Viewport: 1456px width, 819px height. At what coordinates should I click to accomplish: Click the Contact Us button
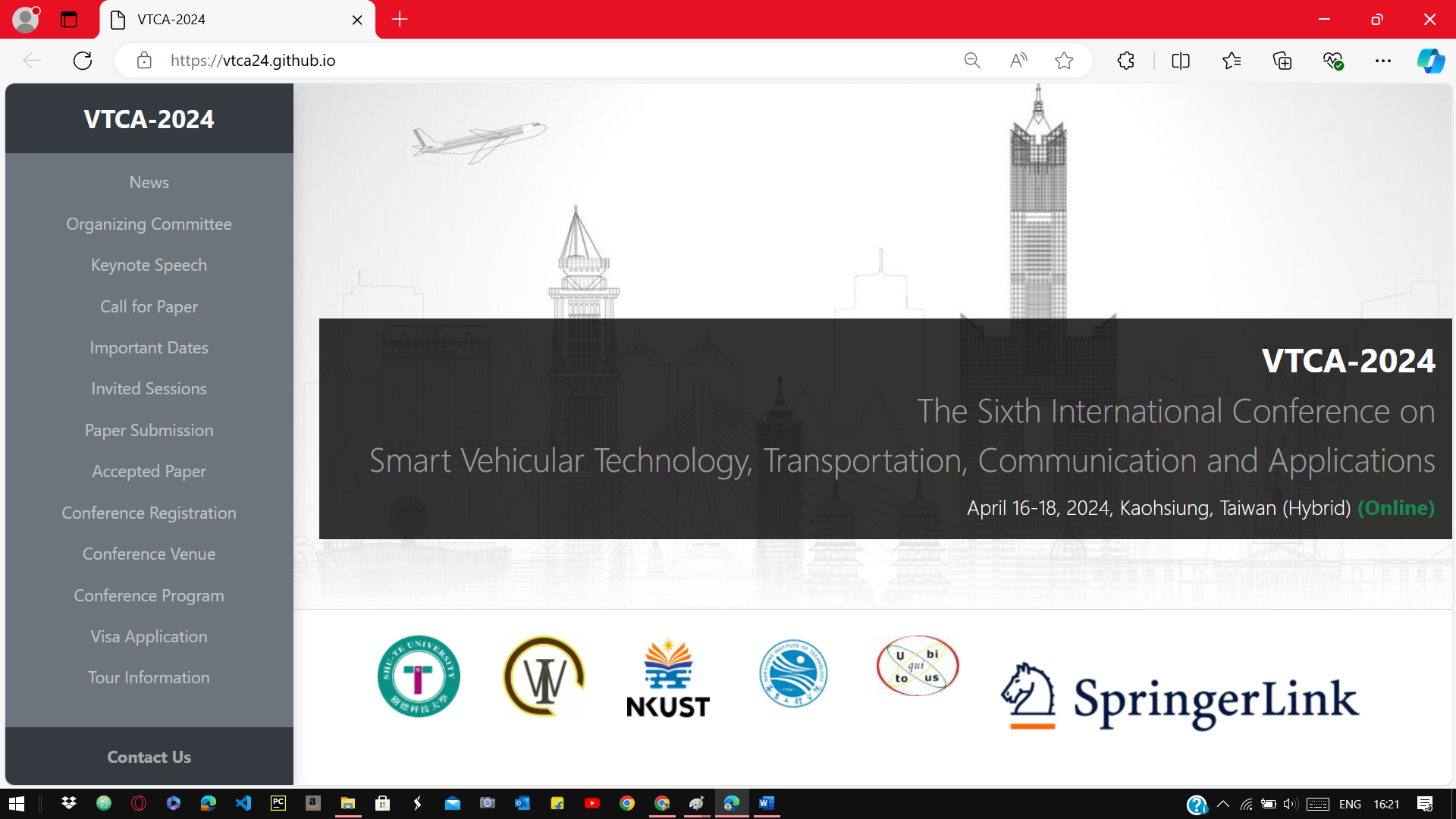(149, 757)
